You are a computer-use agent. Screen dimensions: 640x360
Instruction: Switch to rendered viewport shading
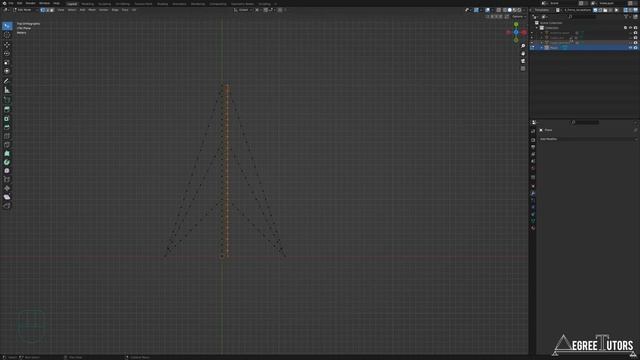(519, 10)
